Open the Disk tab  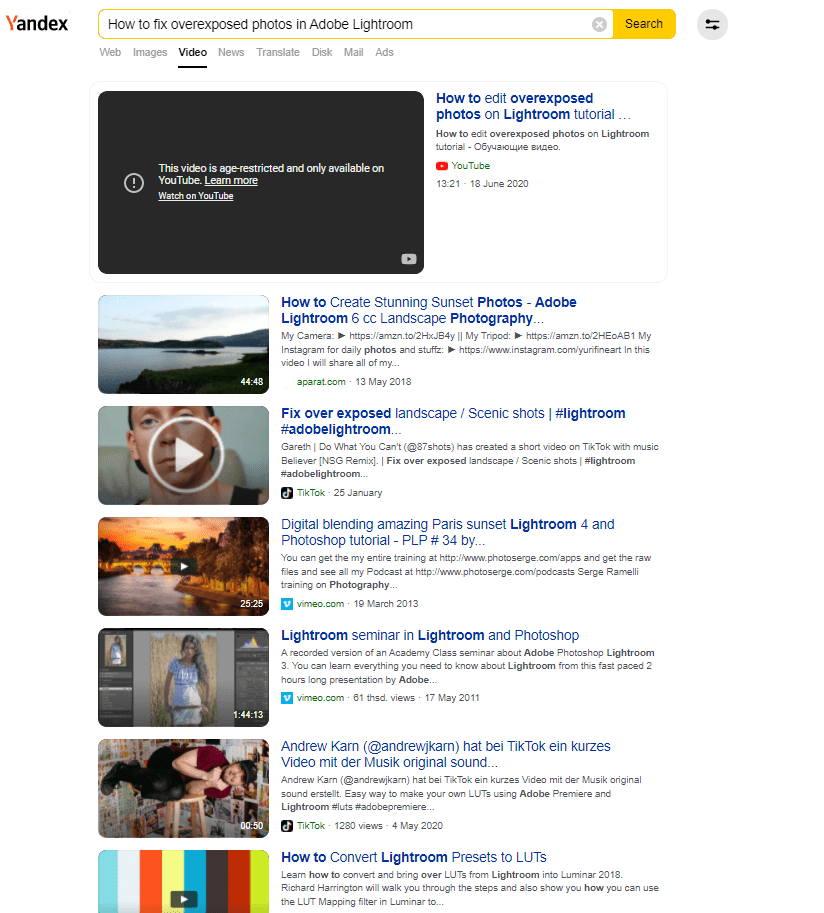(x=322, y=52)
